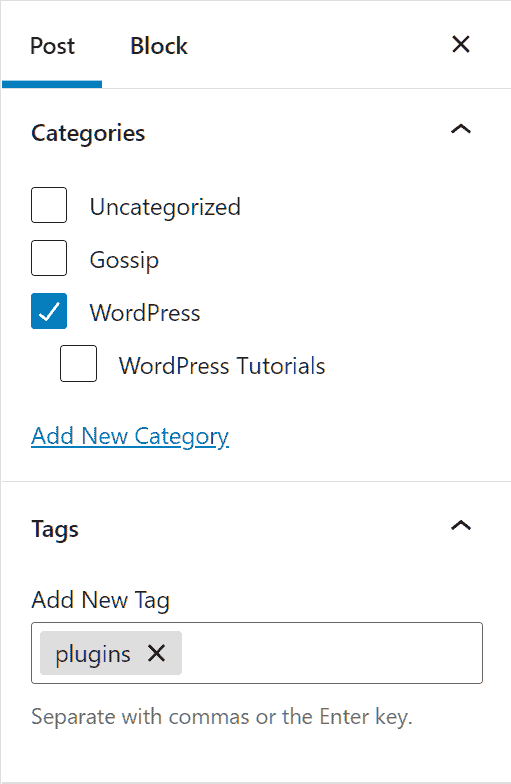This screenshot has height=784, width=511.
Task: Click the plugins tag chip
Action: [93, 654]
